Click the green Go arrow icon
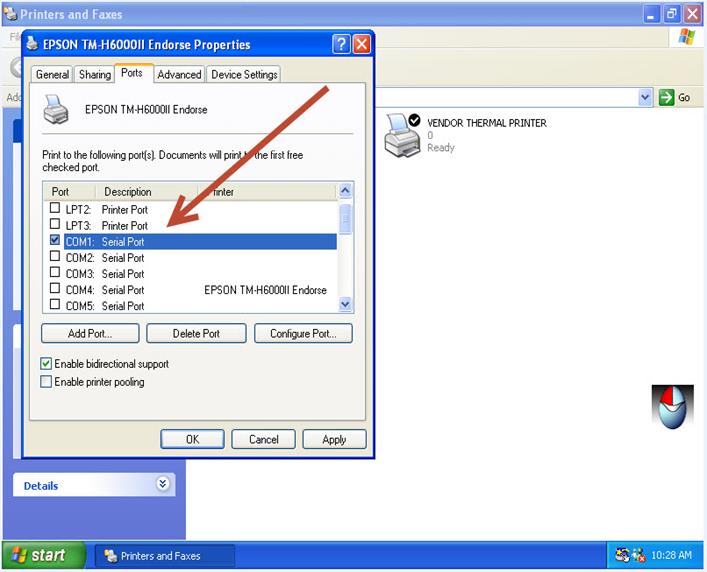This screenshot has height=572, width=707. coord(666,97)
